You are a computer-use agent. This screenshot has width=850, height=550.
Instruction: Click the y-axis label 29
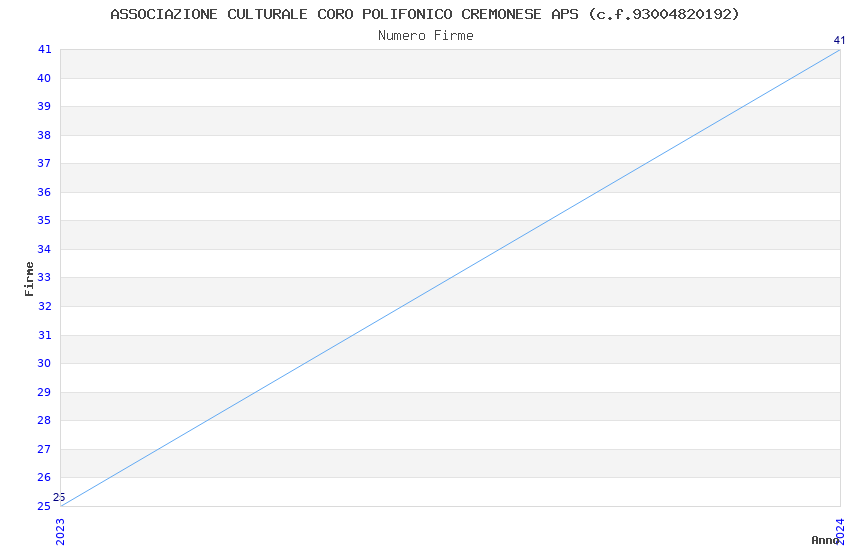point(44,392)
